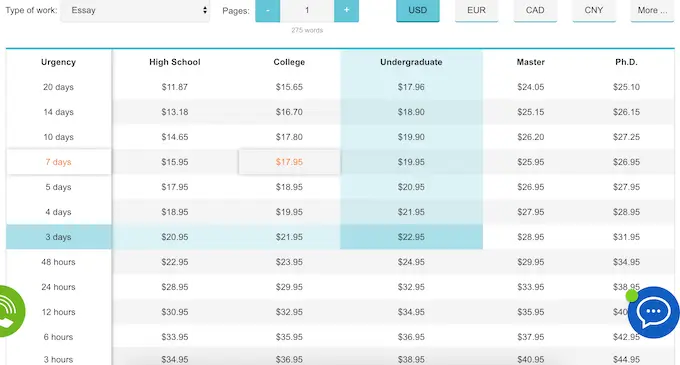Choose Ph.D. 10 days price $27.25
The image size is (680, 365).
(626, 137)
